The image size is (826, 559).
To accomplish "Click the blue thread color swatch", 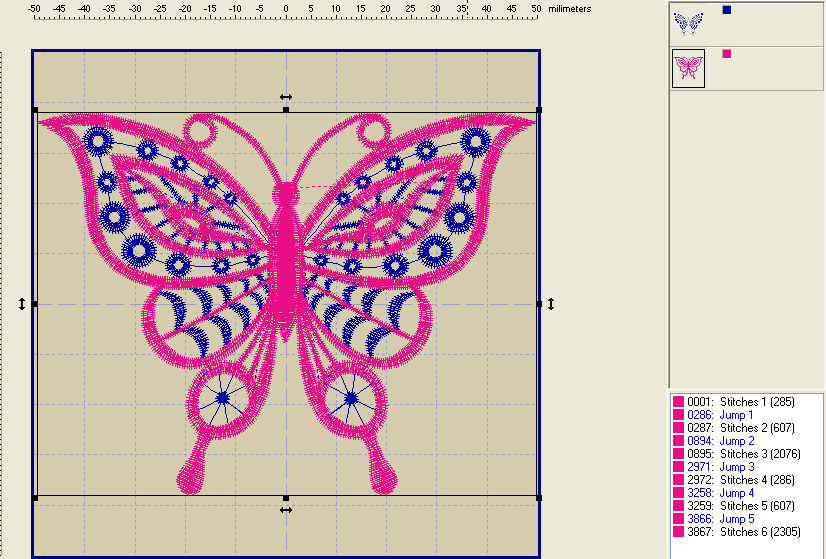I will coord(727,10).
